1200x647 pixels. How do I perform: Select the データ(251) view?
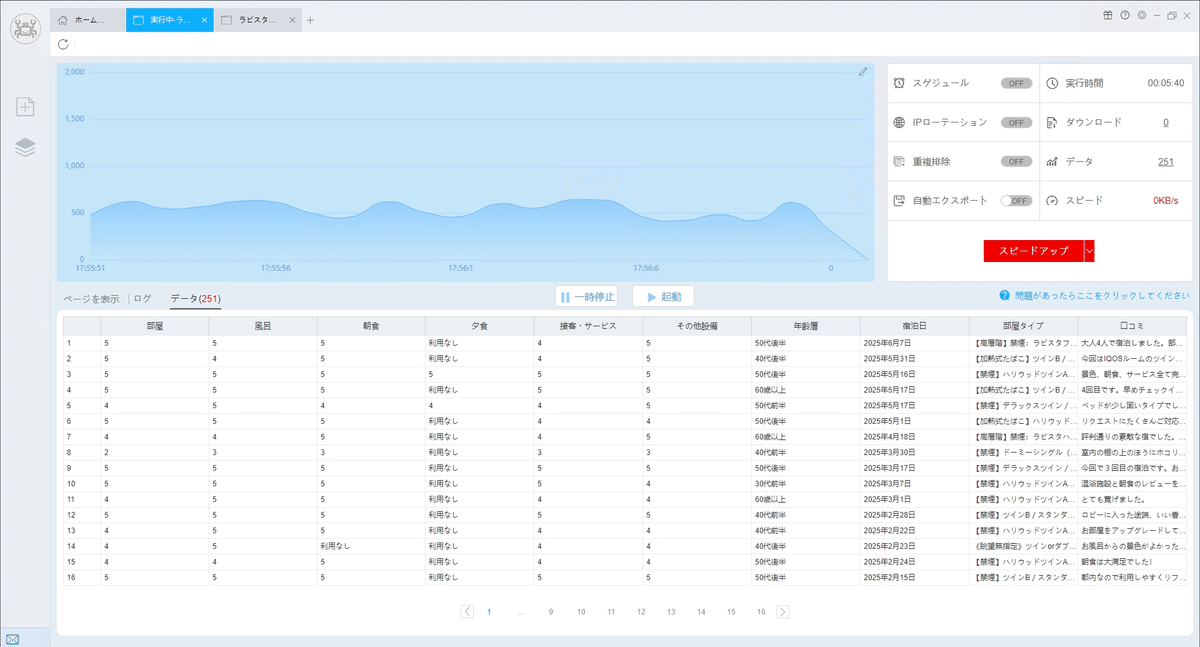click(195, 298)
